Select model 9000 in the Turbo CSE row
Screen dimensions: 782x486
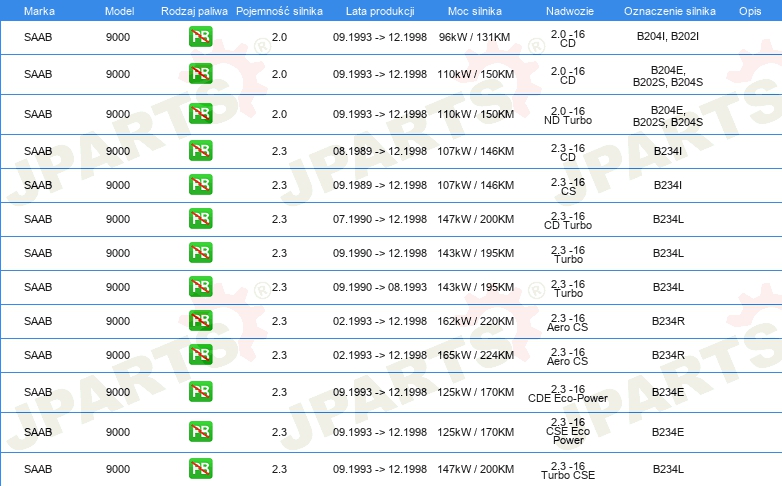pyautogui.click(x=118, y=469)
